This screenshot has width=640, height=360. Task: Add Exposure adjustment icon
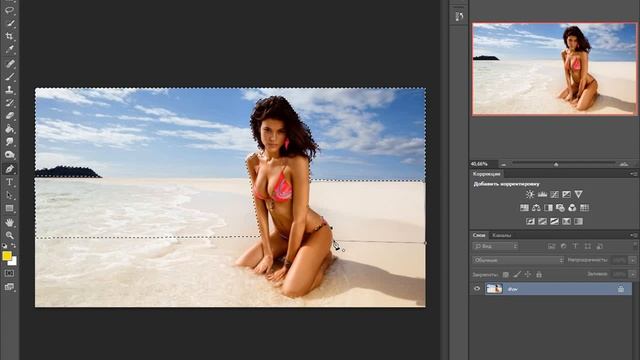click(567, 194)
